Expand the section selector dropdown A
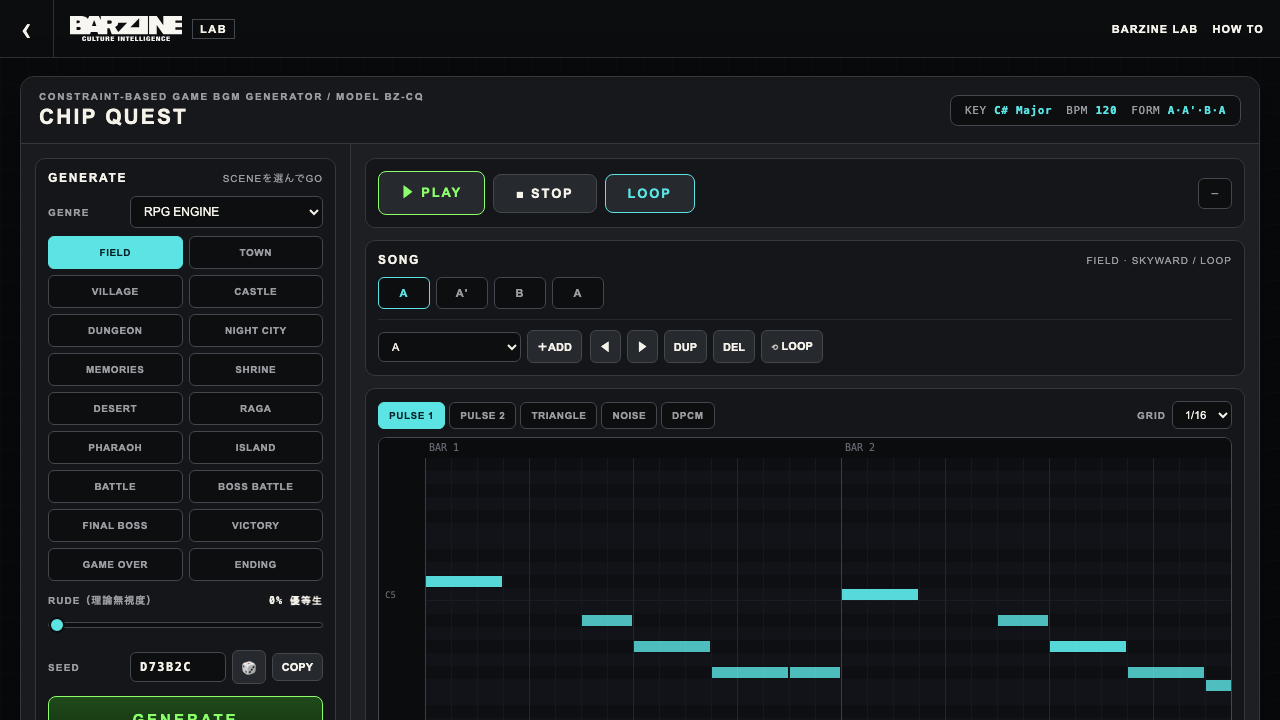1280x720 pixels. tap(449, 347)
